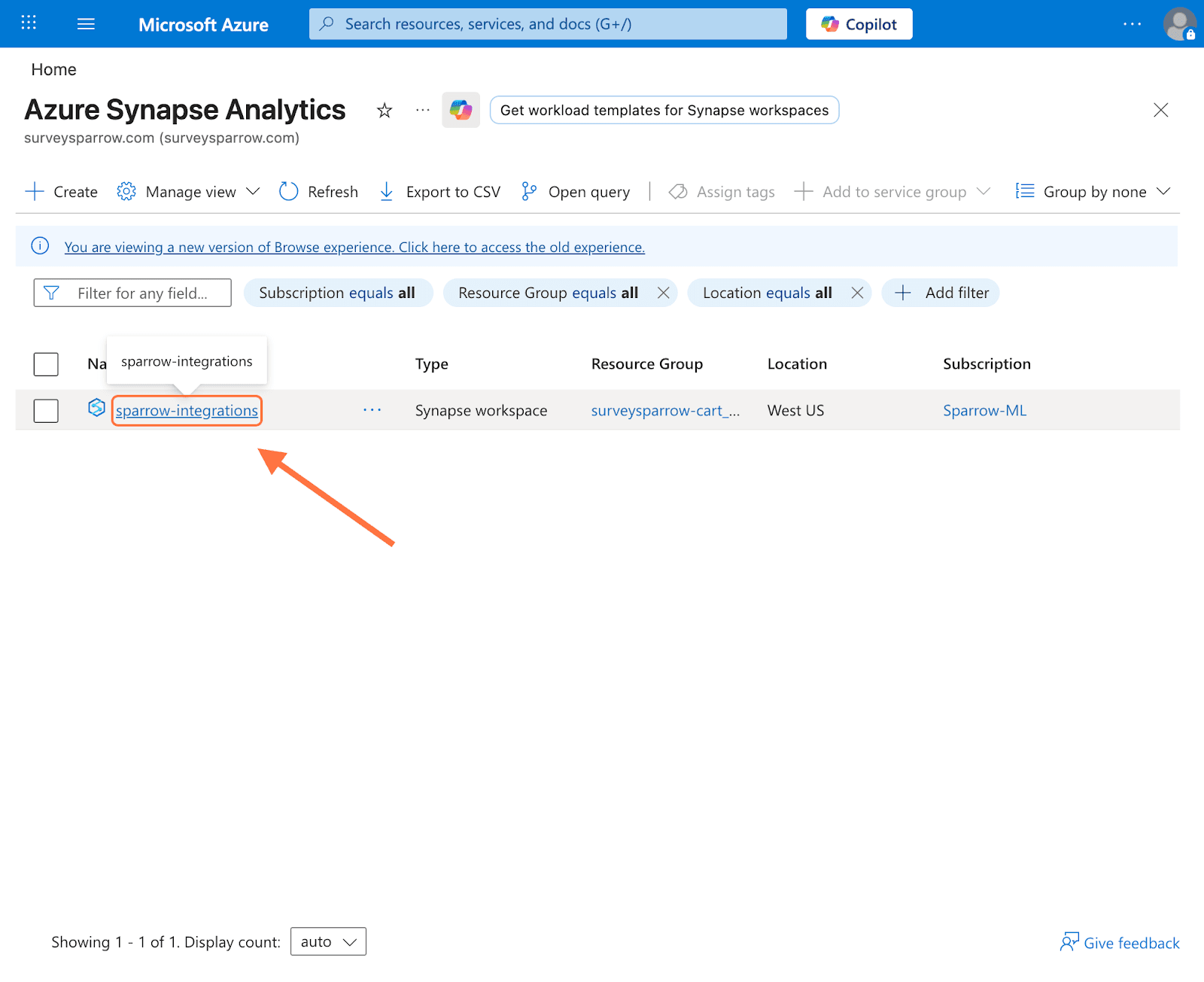Screen dimensions: 1204x982
Task: Click Export to CSV
Action: click(439, 192)
